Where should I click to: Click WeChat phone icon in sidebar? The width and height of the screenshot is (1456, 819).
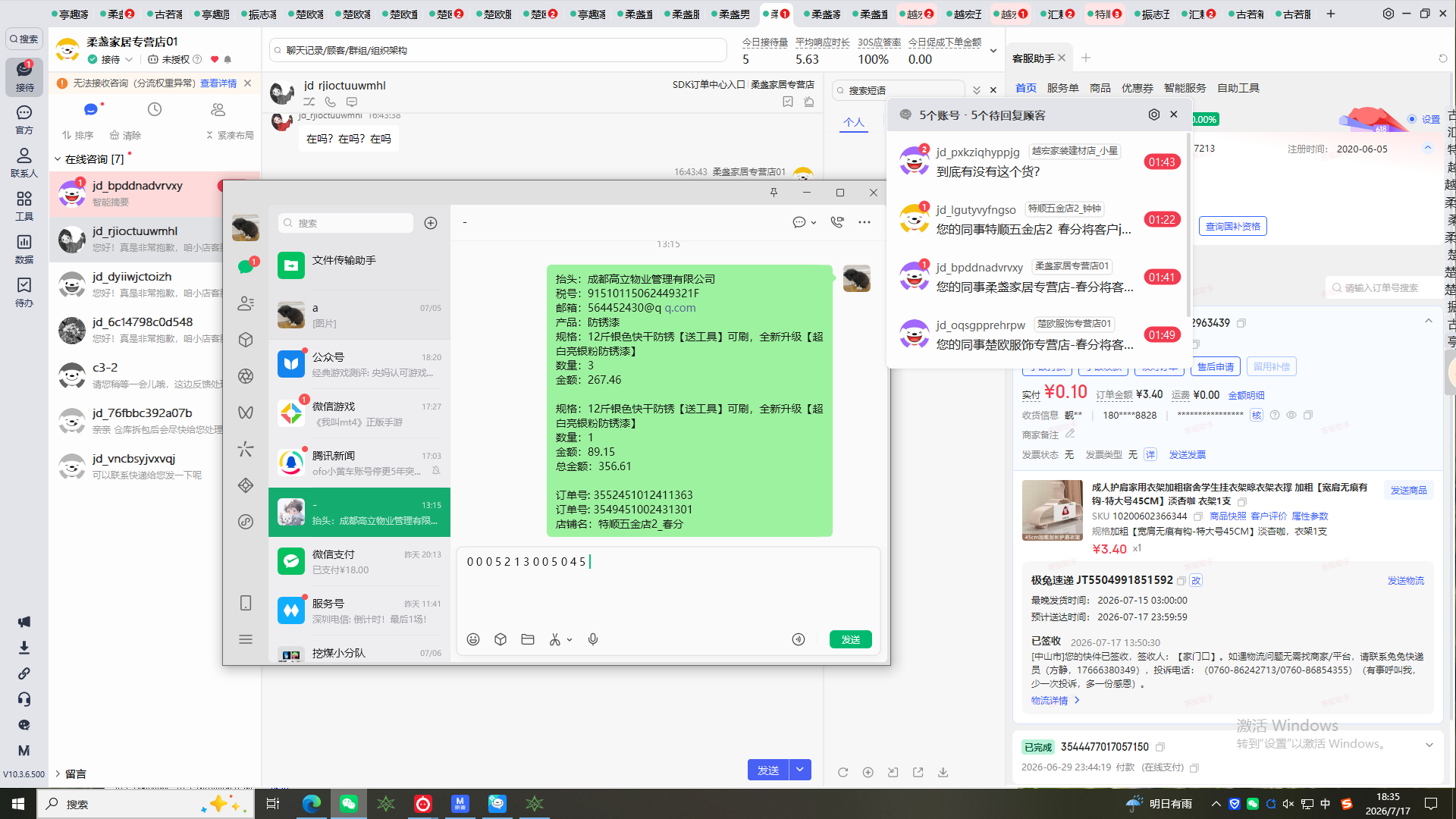coord(246,603)
